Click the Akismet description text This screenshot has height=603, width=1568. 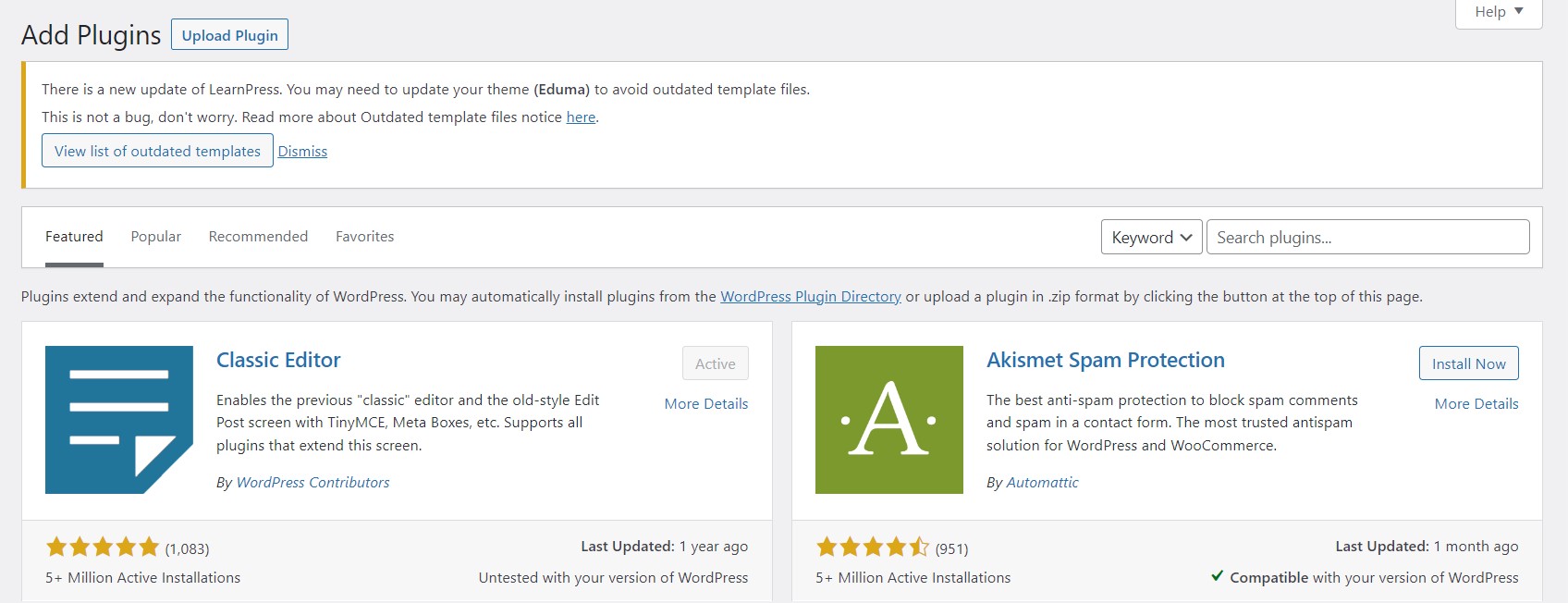(1172, 423)
